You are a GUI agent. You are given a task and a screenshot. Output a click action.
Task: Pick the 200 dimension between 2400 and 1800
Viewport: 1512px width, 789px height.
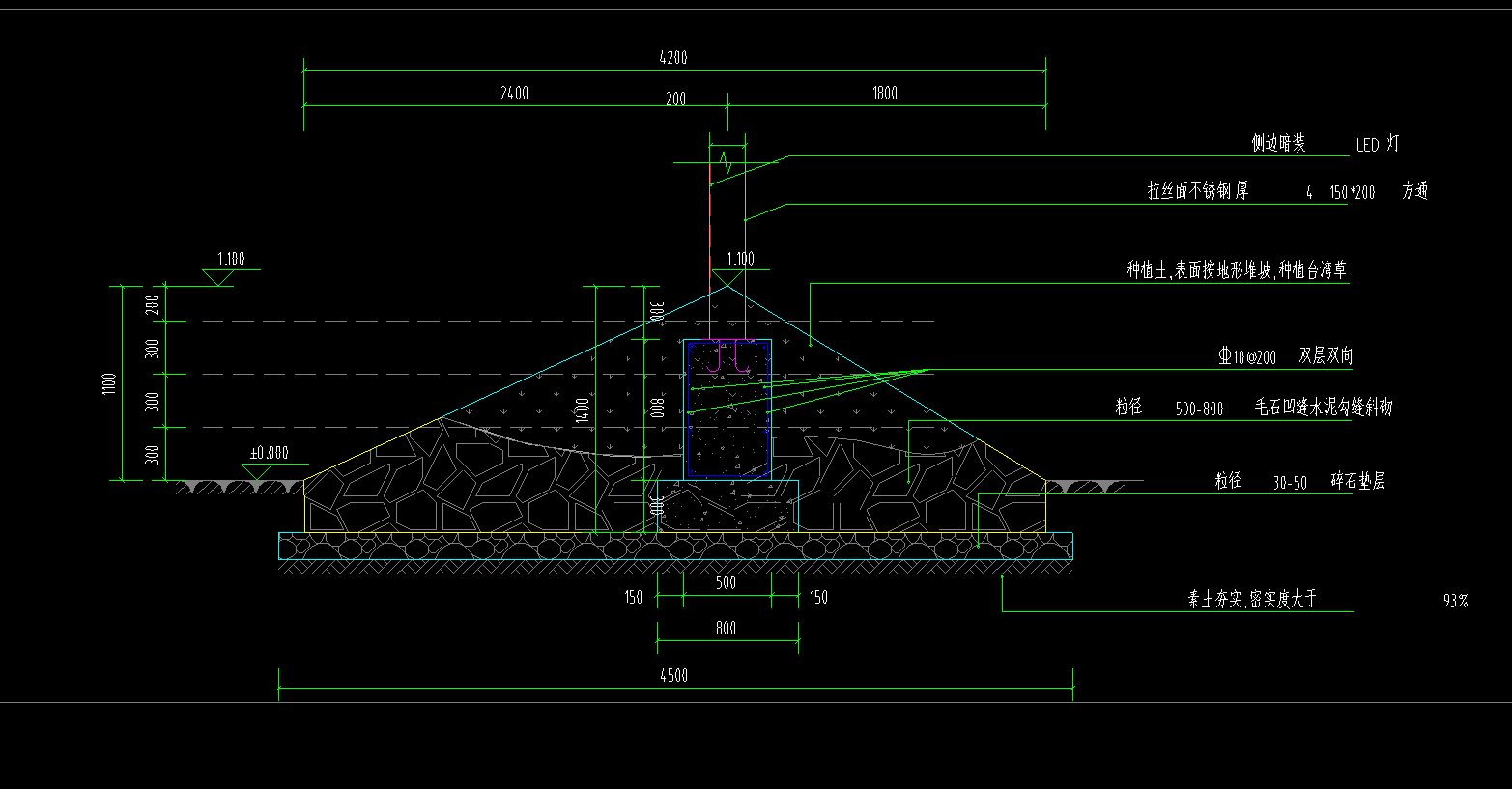[x=676, y=99]
